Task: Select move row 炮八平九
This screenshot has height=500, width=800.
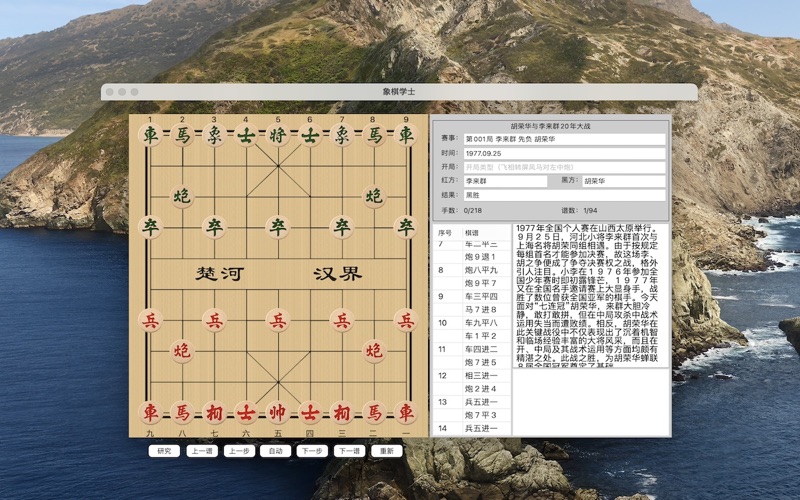Action: pyautogui.click(x=472, y=270)
